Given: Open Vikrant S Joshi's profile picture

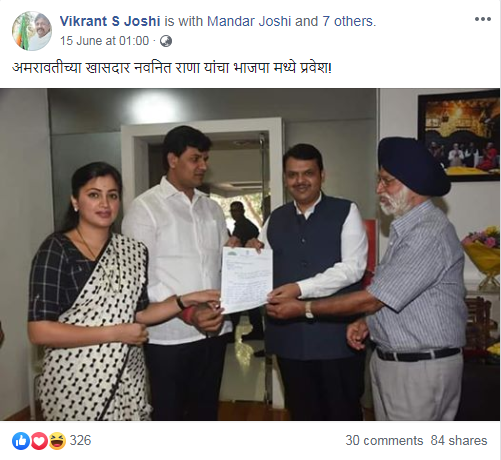Looking at the screenshot, I should (x=32, y=31).
